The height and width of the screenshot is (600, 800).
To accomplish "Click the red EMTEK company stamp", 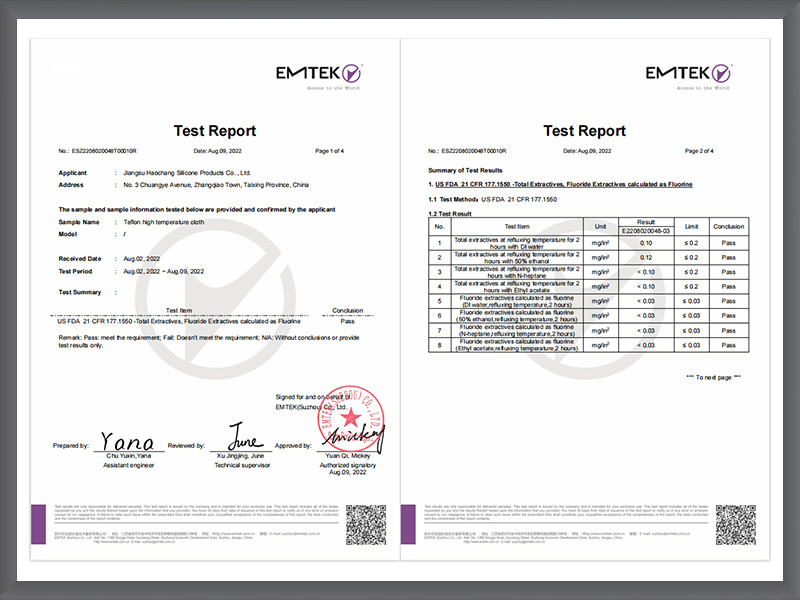I will tap(351, 419).
